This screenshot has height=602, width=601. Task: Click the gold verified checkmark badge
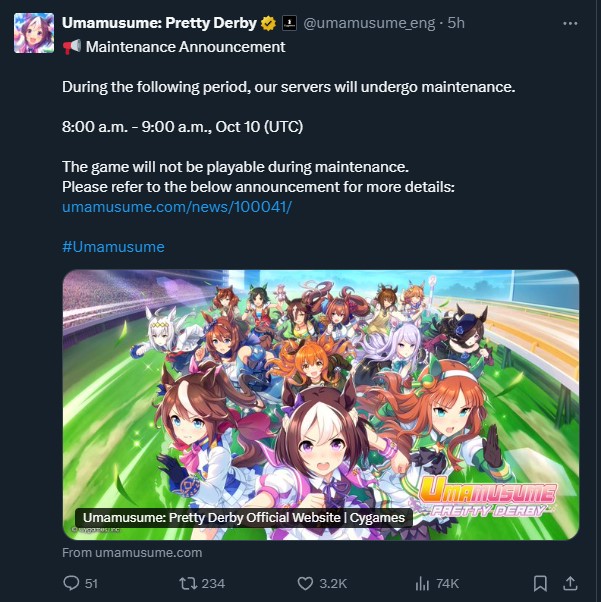(x=268, y=23)
